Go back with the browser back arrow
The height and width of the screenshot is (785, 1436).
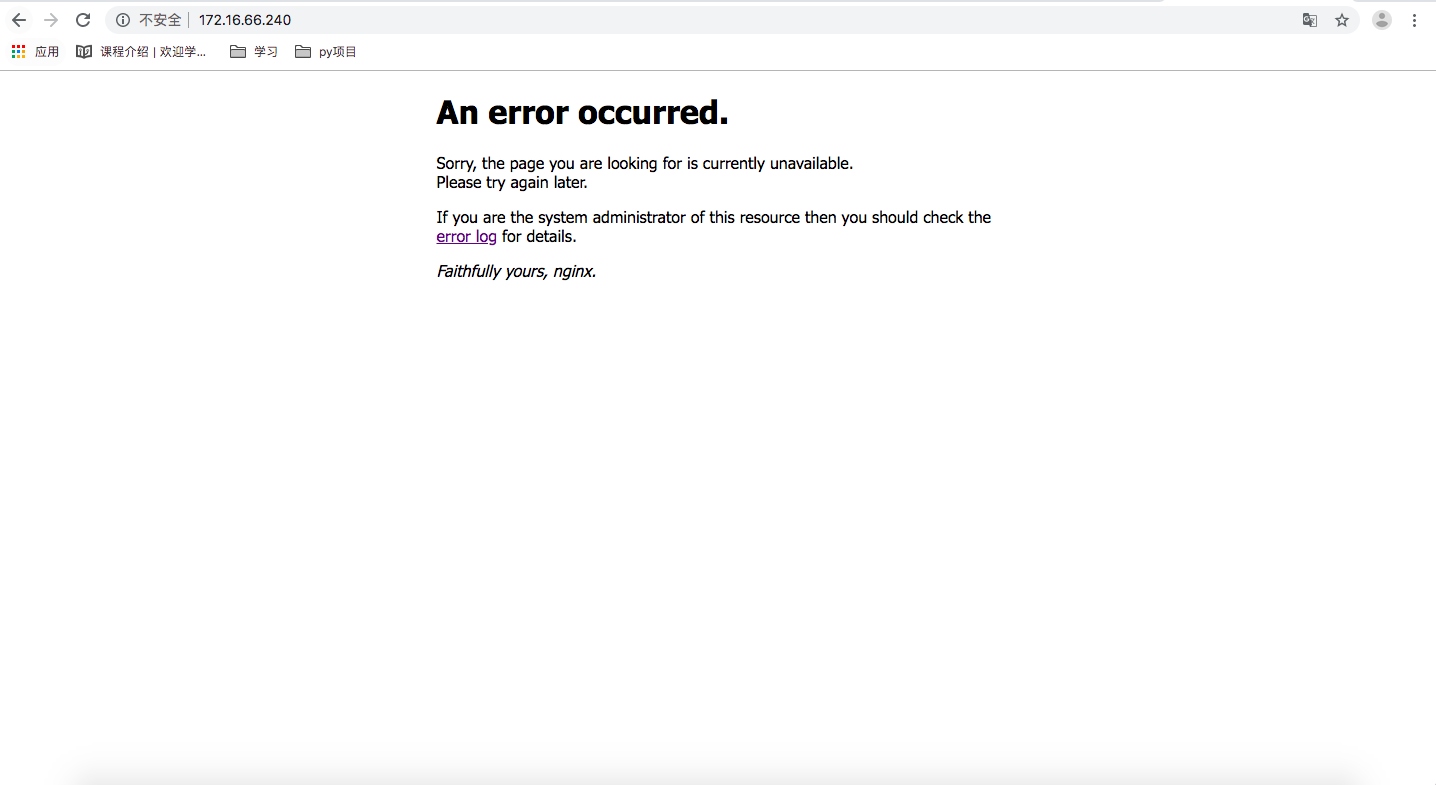[19, 20]
